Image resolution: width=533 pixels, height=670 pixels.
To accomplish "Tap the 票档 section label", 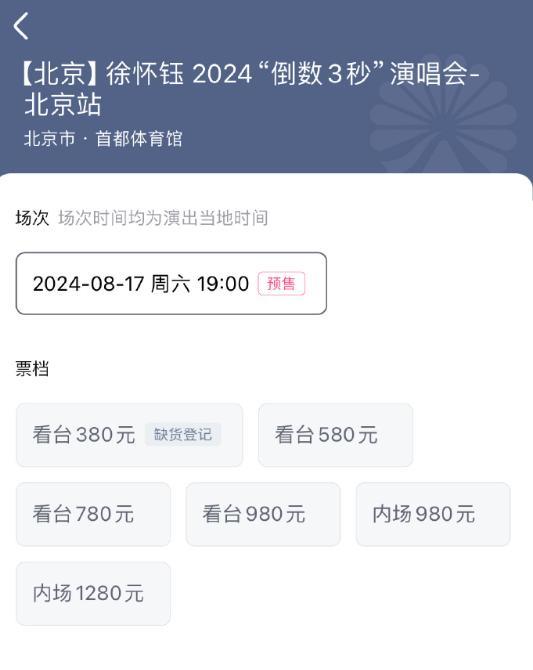I will (x=32, y=368).
